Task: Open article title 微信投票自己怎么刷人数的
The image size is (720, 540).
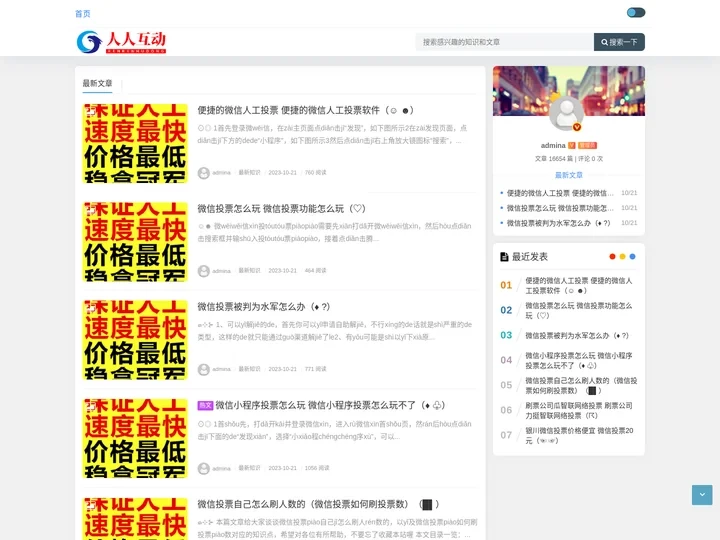Action: point(318,504)
